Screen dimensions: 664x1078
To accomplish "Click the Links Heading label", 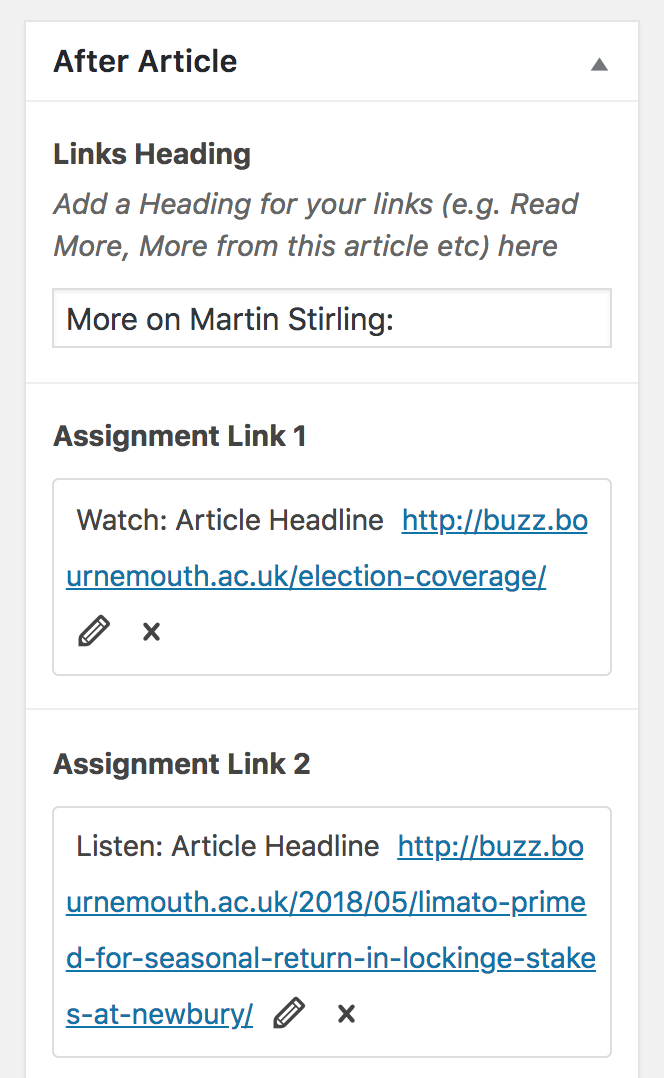I will point(152,154).
